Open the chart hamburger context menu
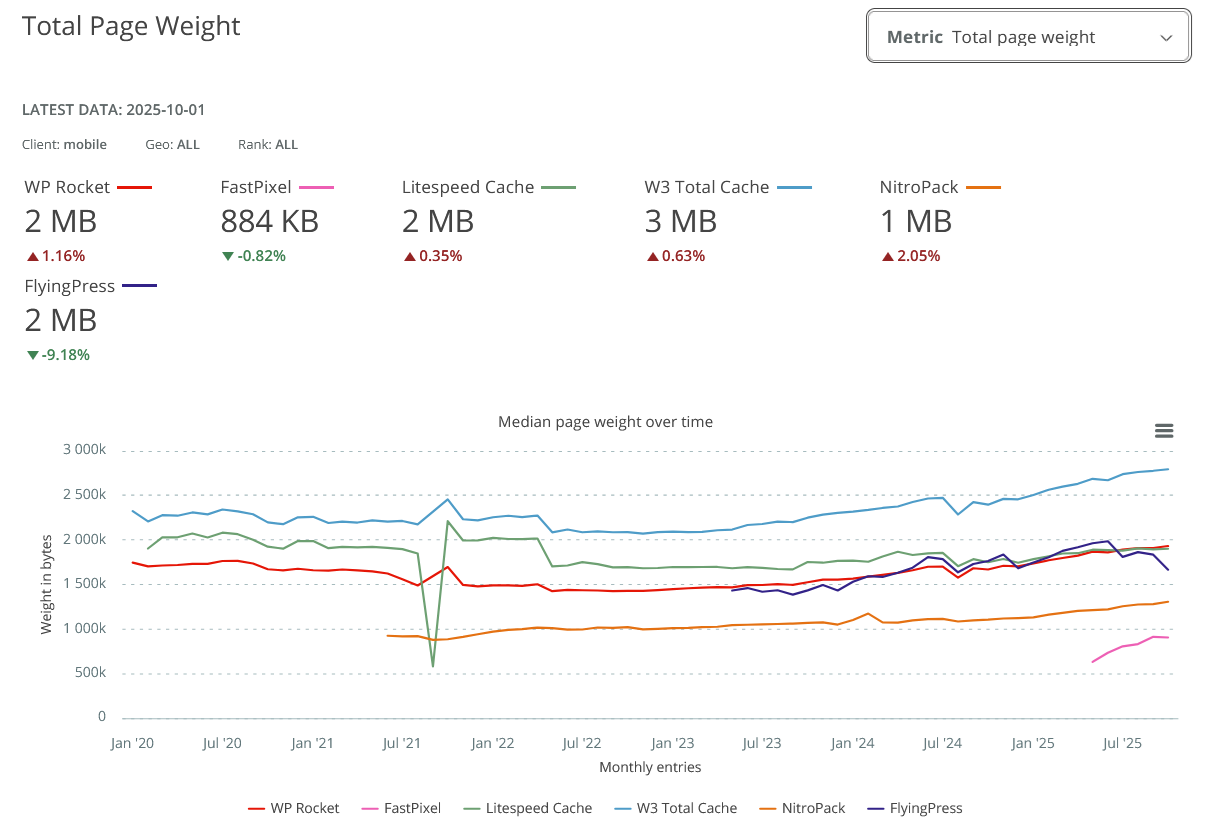Viewport: 1207px width, 837px height. point(1163,431)
